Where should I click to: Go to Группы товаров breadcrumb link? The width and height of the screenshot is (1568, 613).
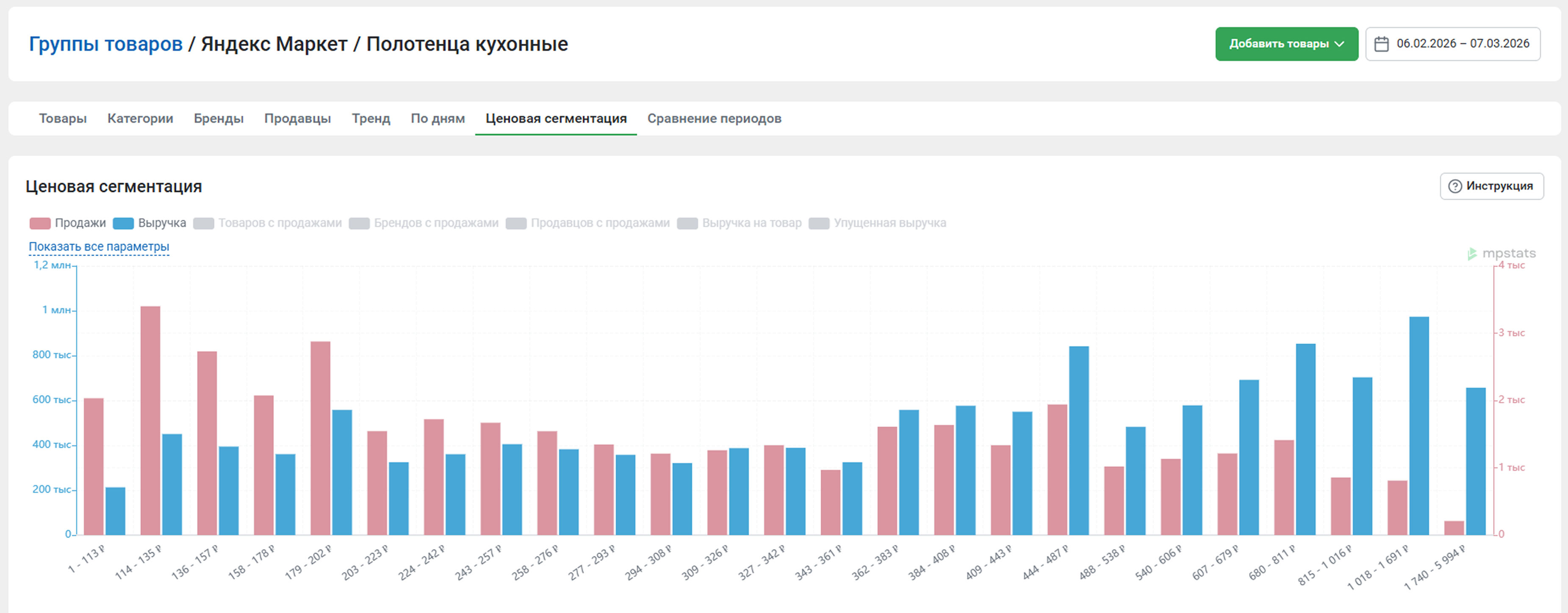[106, 44]
